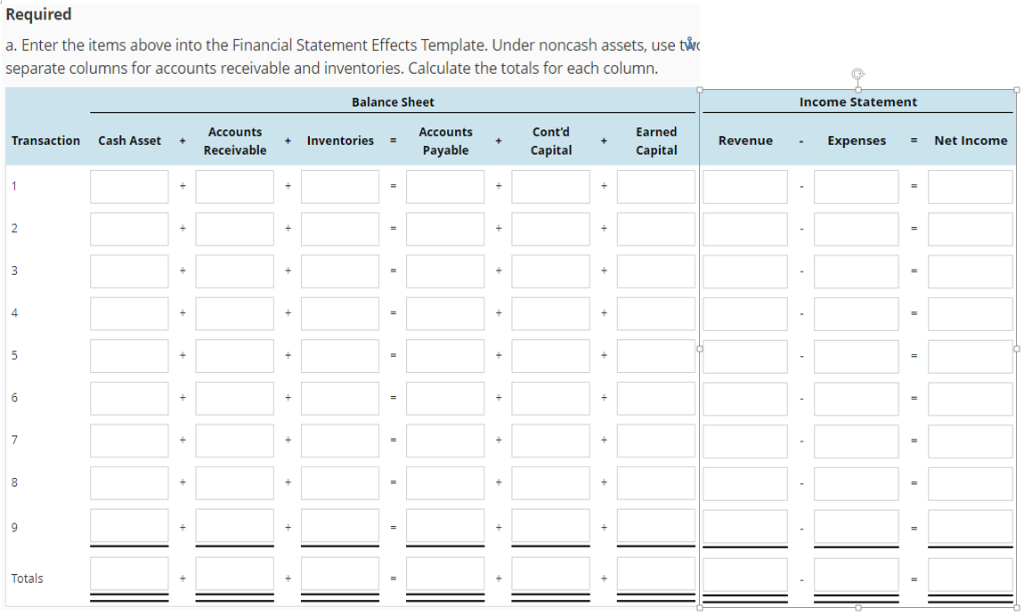Click the Totals Revenue field

pos(745,574)
